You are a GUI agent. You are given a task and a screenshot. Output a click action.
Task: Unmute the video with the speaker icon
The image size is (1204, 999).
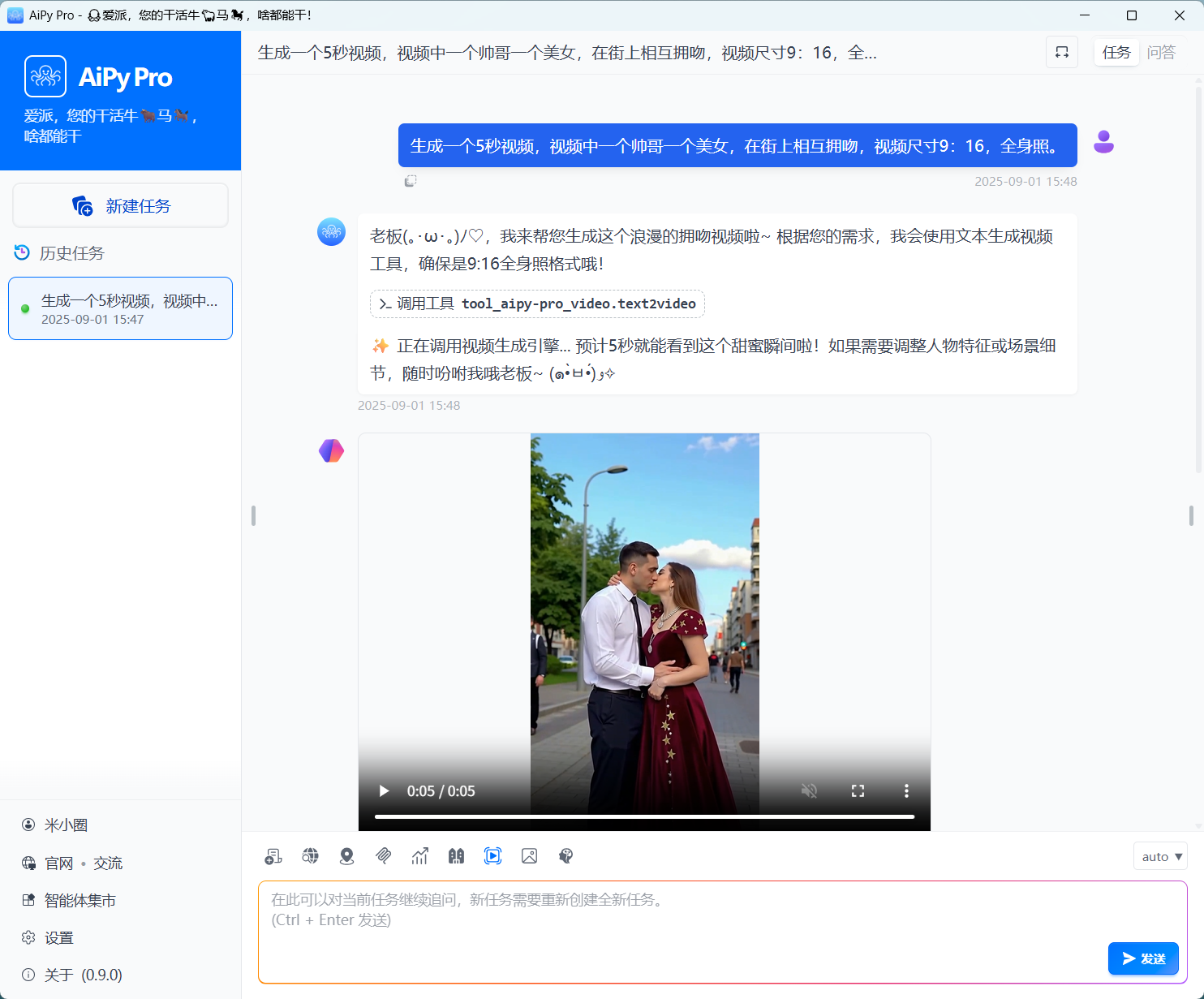809,791
